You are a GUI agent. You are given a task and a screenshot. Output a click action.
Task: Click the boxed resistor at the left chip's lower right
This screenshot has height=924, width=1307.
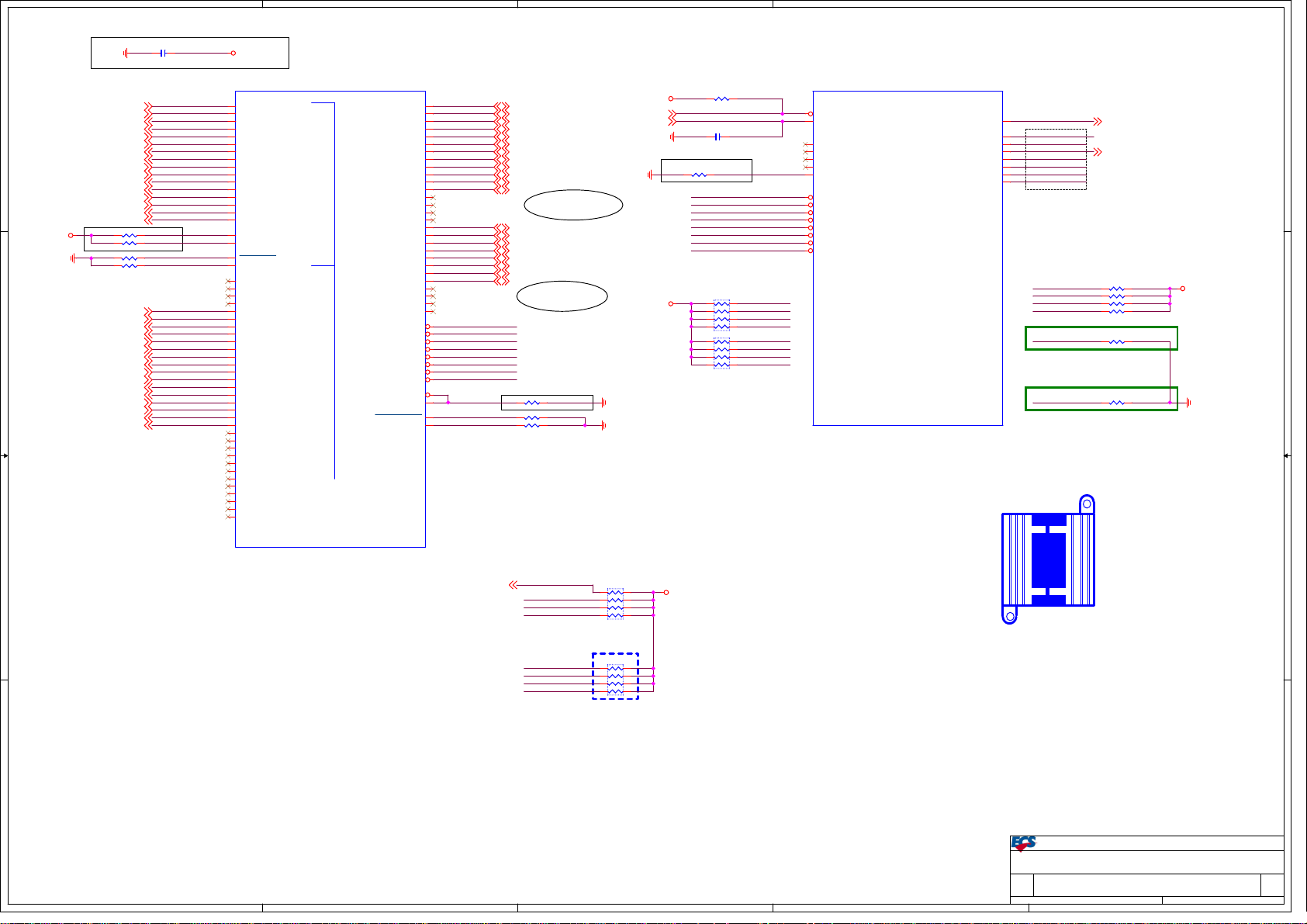[x=547, y=403]
